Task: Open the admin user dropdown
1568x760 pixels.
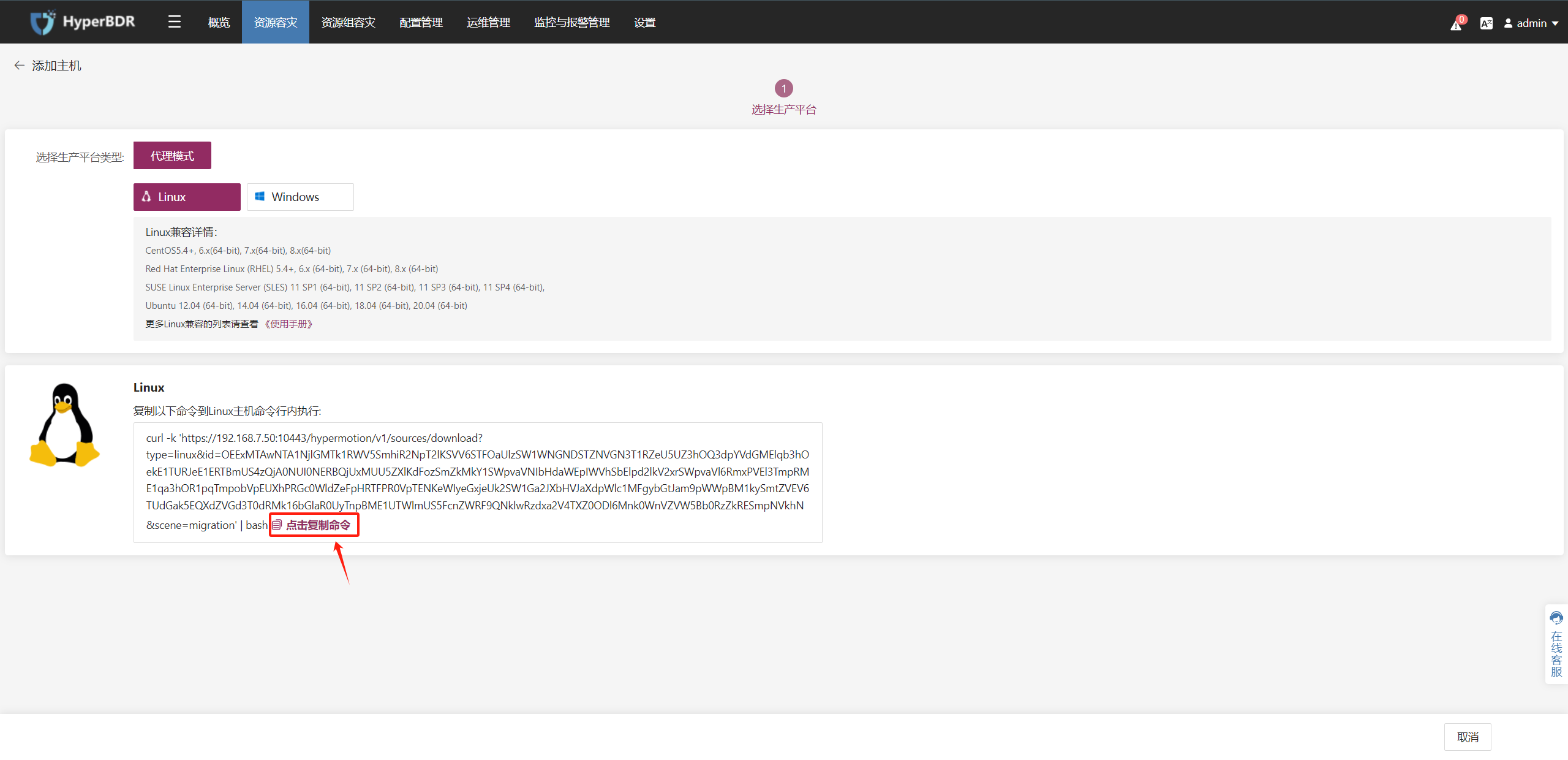Action: [x=1531, y=23]
